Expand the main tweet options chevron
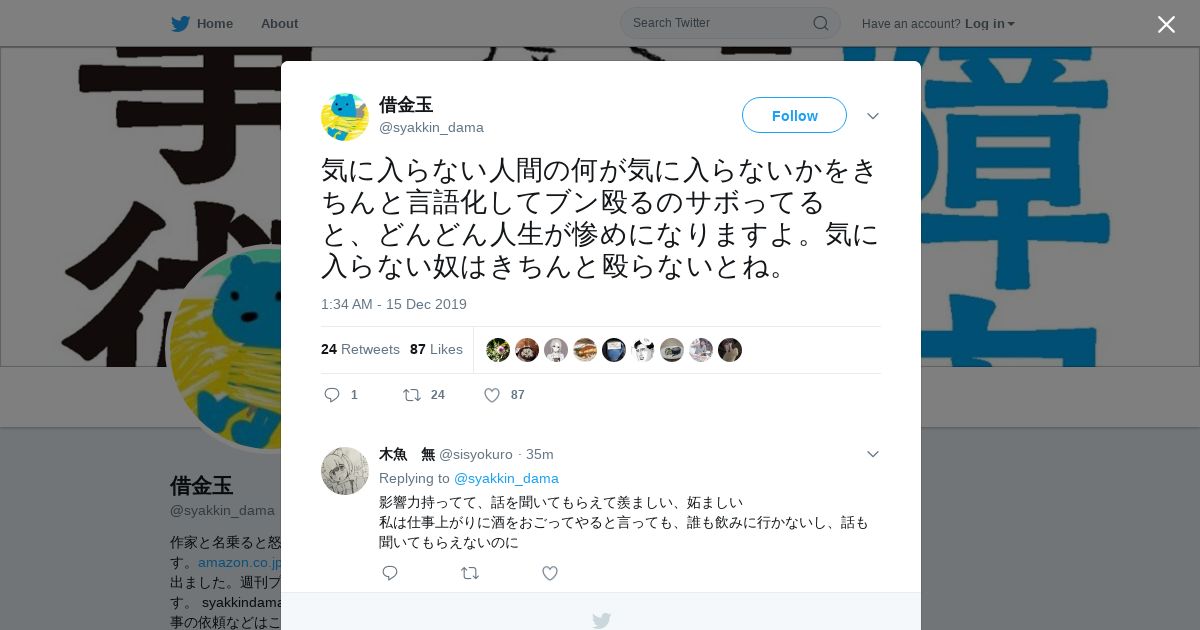The image size is (1200, 630). click(x=873, y=116)
